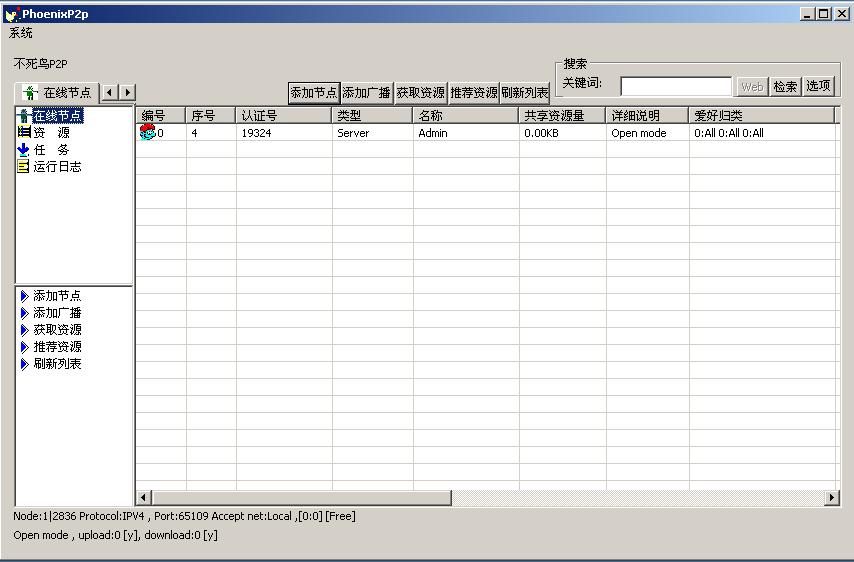Image resolution: width=854 pixels, height=562 pixels.
Task: Click the green figure icon on 在线节点 tab
Action: pyautogui.click(x=30, y=93)
